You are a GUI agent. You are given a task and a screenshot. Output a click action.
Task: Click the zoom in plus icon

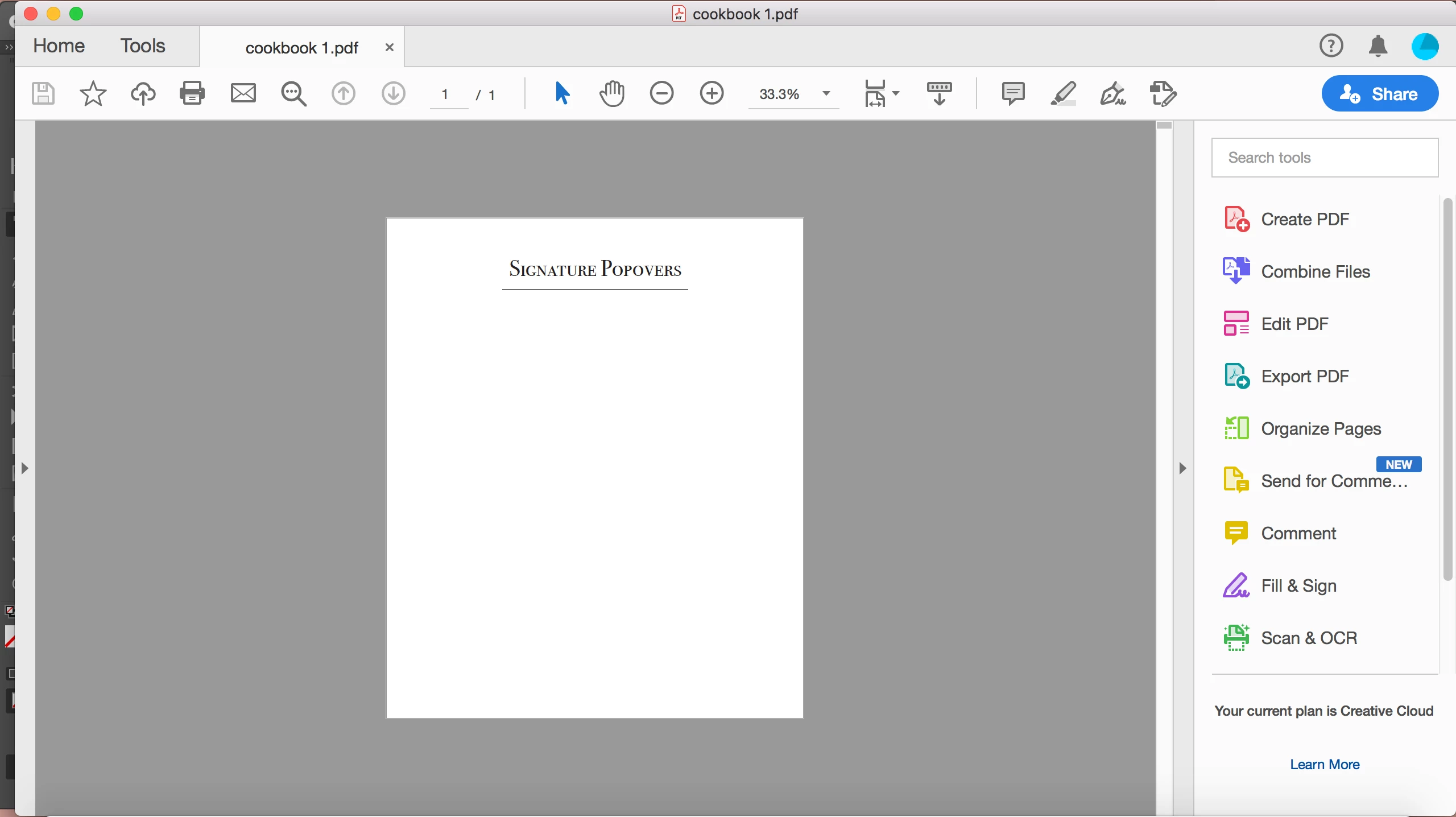(x=712, y=93)
